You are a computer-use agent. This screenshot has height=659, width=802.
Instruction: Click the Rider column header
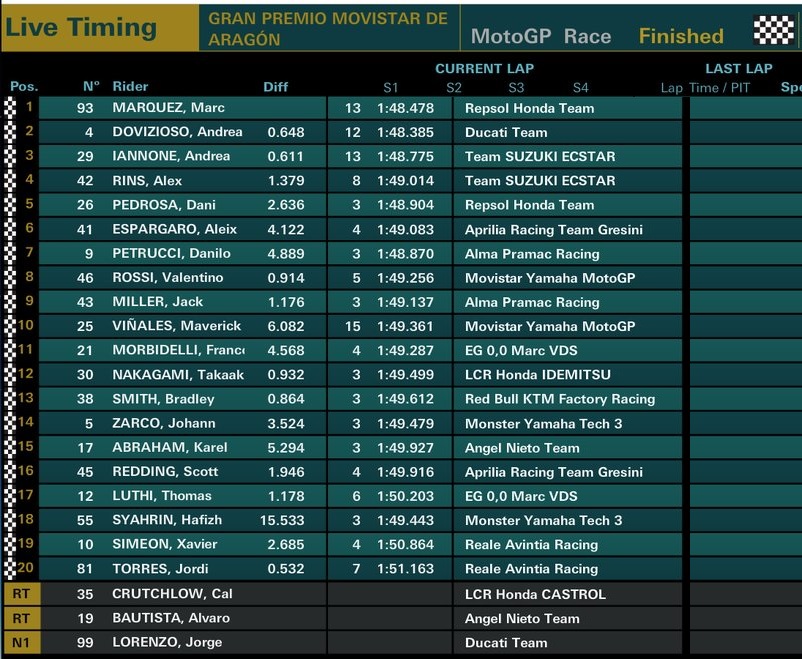coord(130,87)
